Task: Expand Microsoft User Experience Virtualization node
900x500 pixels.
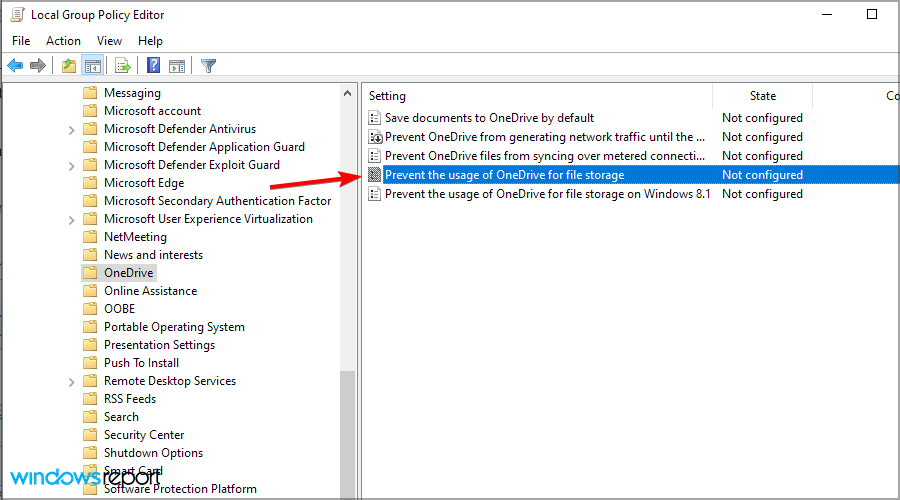Action: tap(71, 220)
